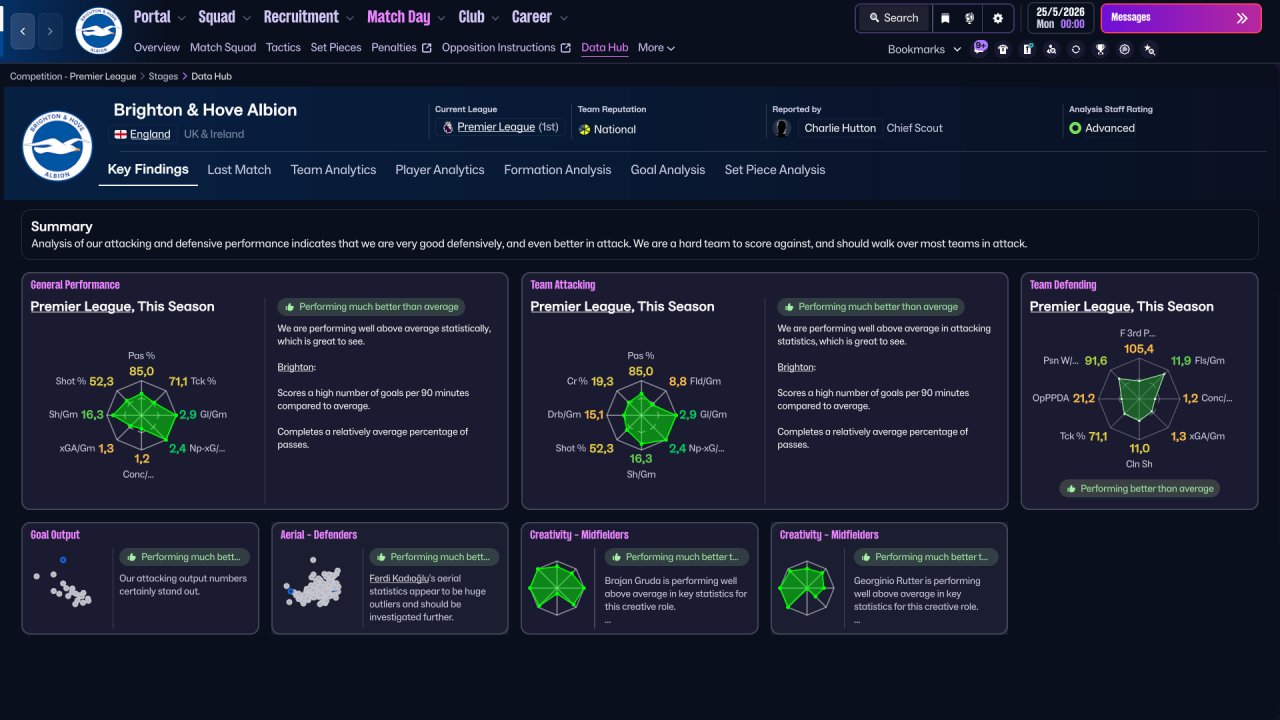Open the star search scouting bookmark icon
Screen dimensions: 1280x720
click(1149, 49)
